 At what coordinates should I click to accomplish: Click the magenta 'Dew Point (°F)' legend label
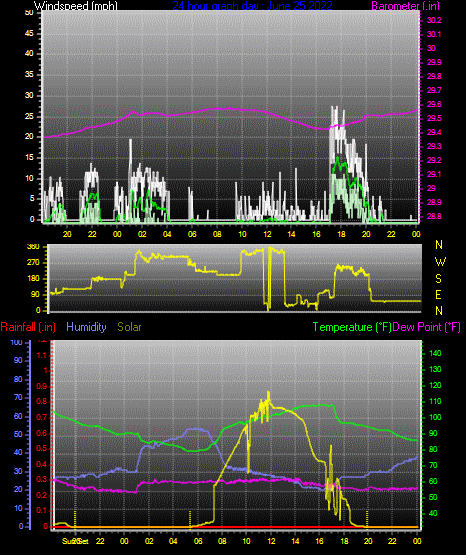point(427,327)
